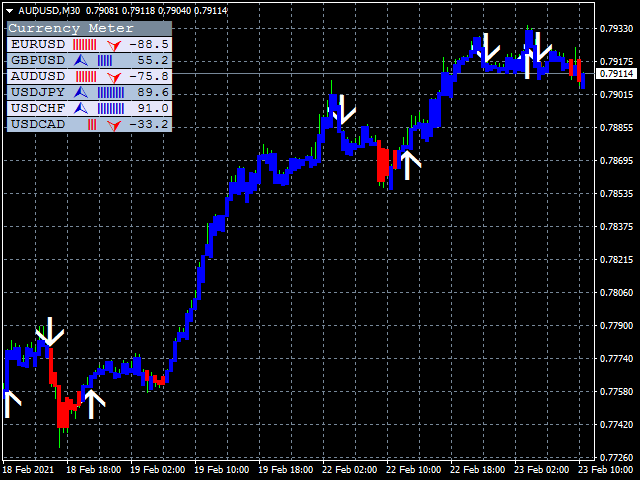Click the 22 Feb 18:00 time axis label
Screen dimensions: 640x480
[478, 470]
